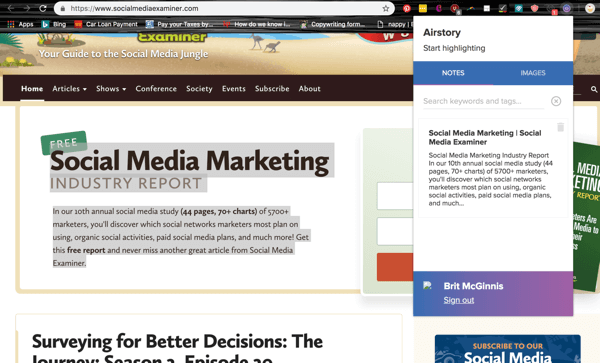This screenshot has height=363, width=600.
Task: Click the orange submit button in signup form
Action: 395,267
